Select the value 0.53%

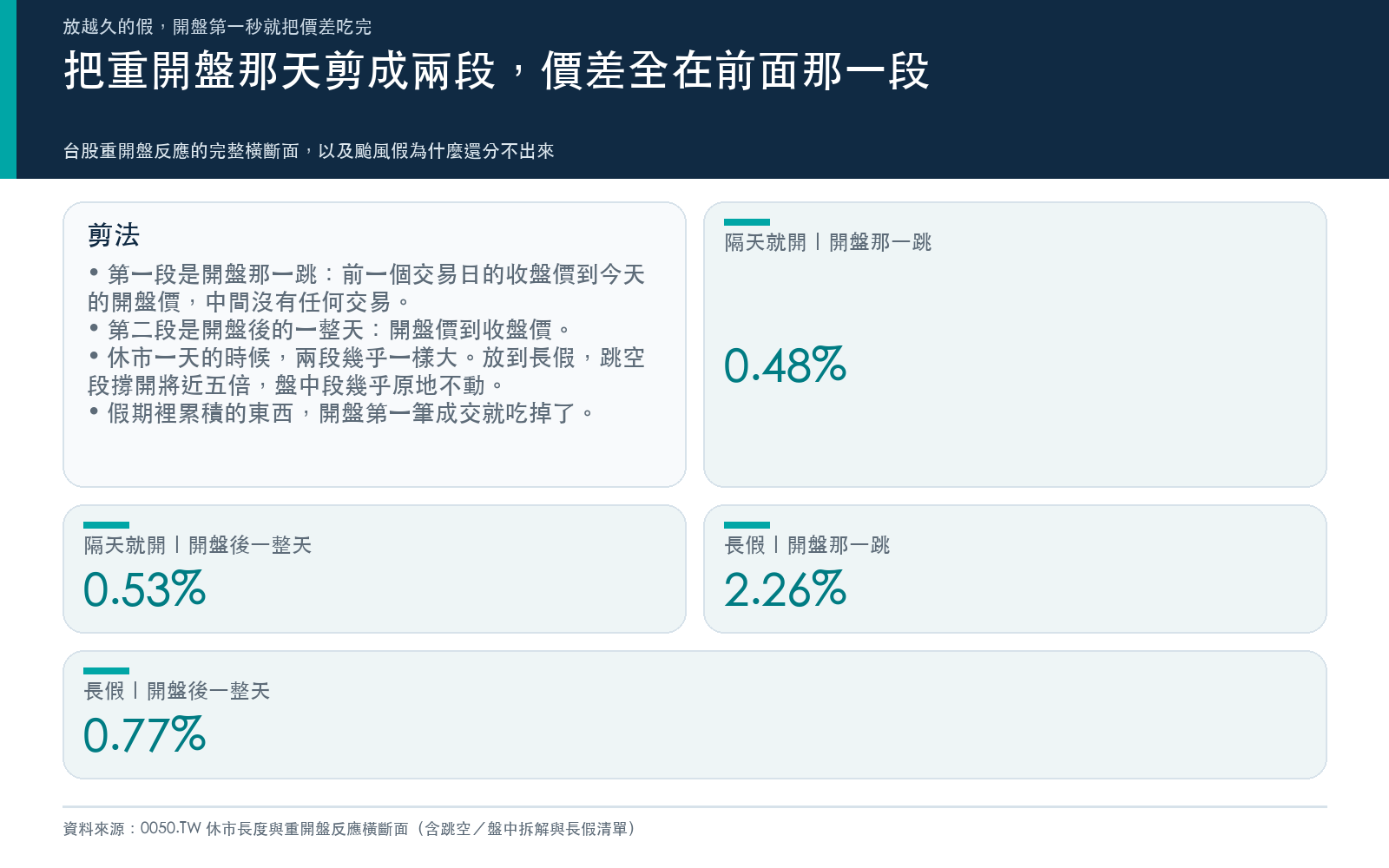[144, 590]
